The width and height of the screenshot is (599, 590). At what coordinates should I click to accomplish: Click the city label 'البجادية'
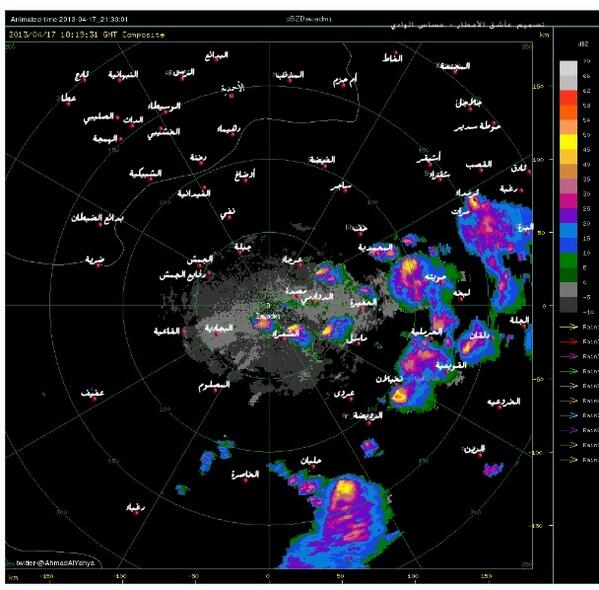pyautogui.click(x=219, y=328)
